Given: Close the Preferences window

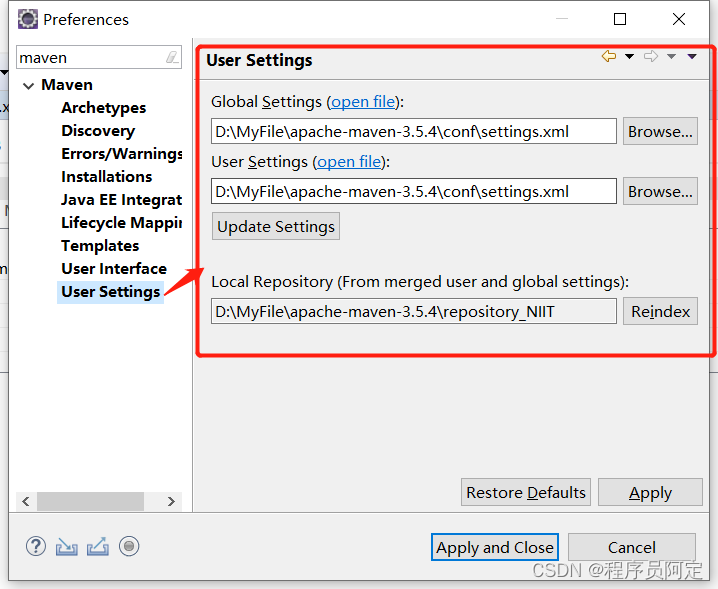Looking at the screenshot, I should coord(679,19).
